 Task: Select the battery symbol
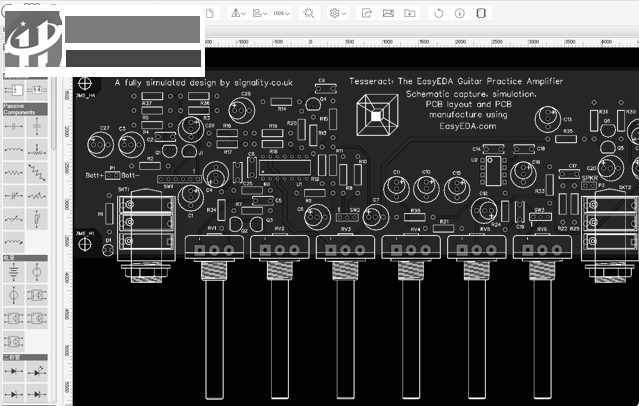[13, 272]
